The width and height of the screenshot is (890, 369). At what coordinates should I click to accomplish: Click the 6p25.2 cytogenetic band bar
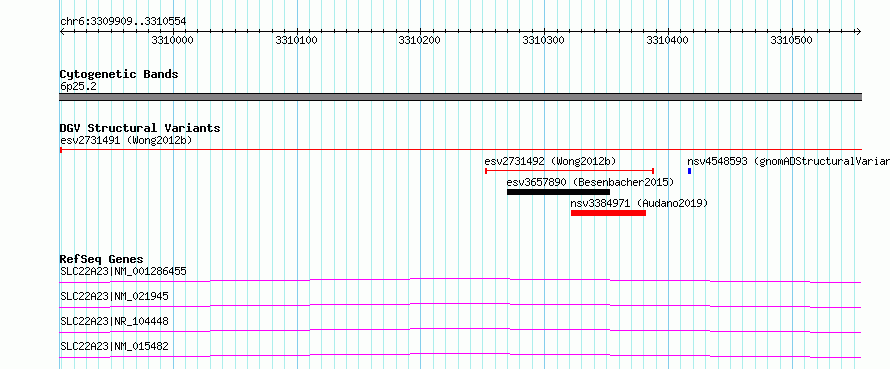pos(461,97)
